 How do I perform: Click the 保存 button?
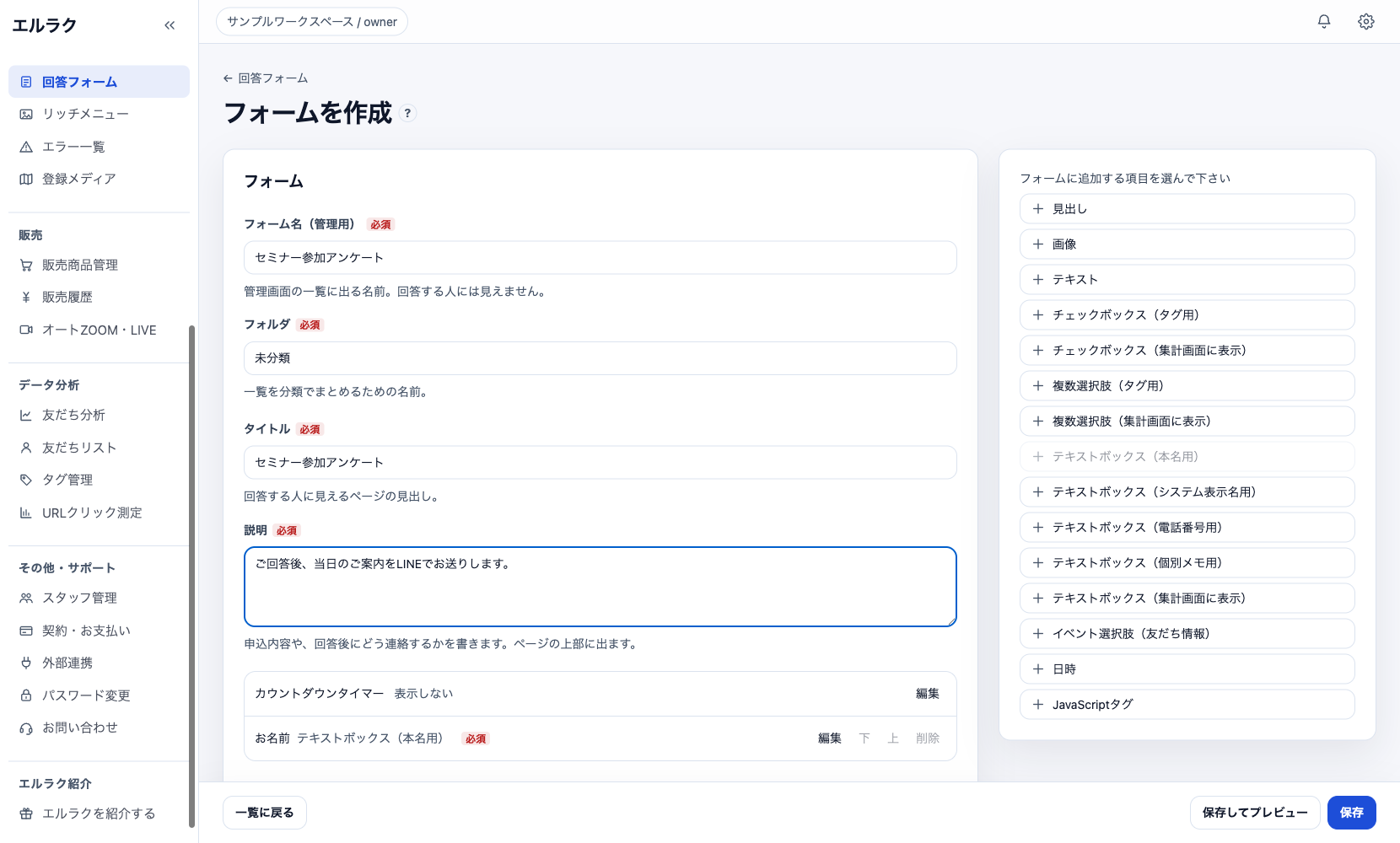1352,813
